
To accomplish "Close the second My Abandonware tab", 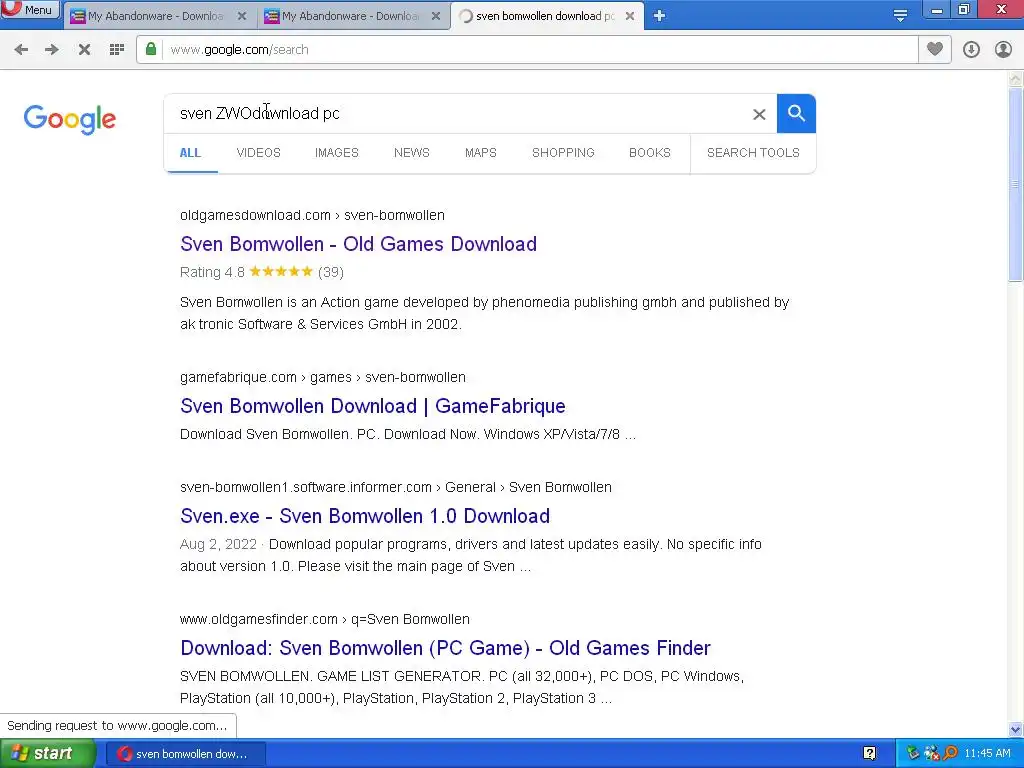I will pos(436,16).
